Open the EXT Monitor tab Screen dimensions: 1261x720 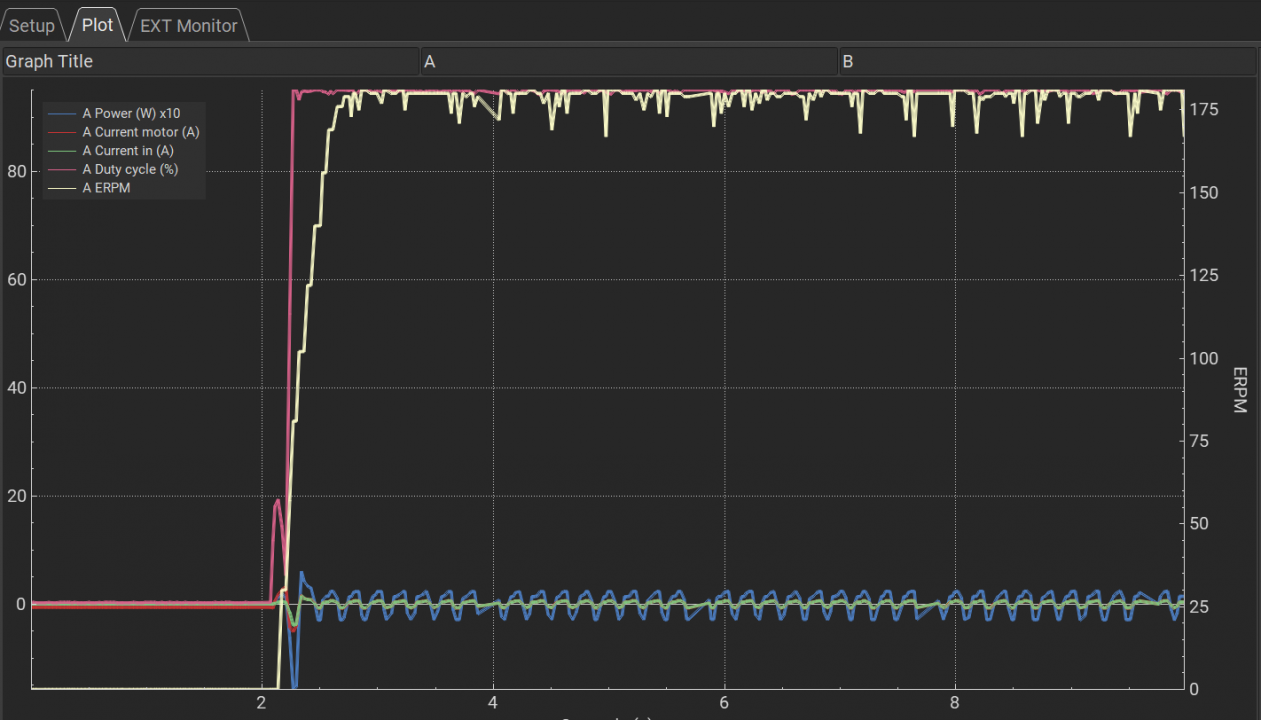coord(188,25)
